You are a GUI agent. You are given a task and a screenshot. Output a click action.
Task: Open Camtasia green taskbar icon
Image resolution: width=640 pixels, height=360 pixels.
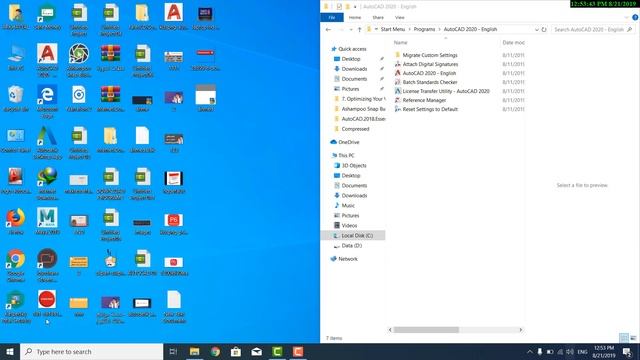coord(277,351)
